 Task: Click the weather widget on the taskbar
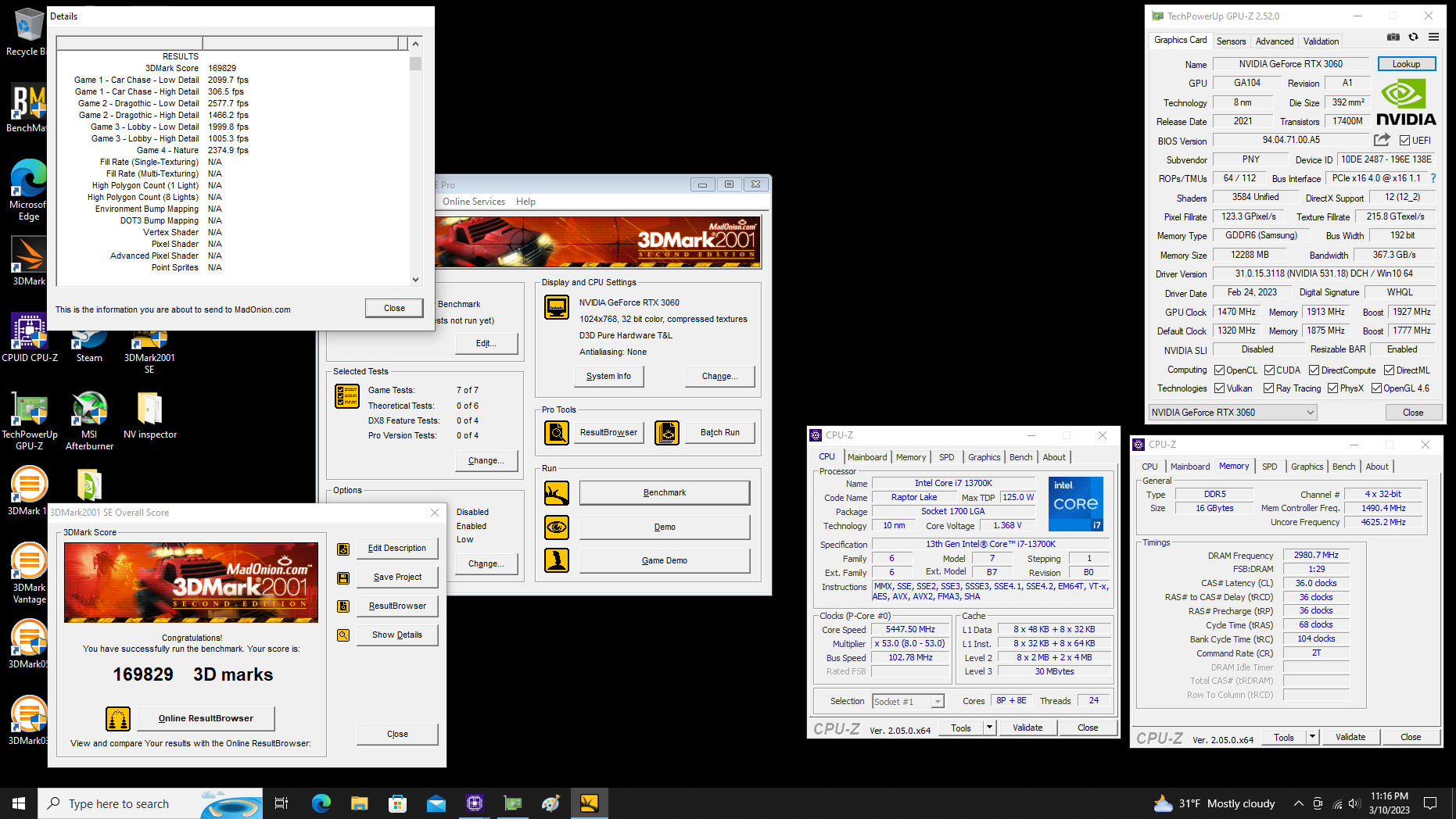[1214, 803]
